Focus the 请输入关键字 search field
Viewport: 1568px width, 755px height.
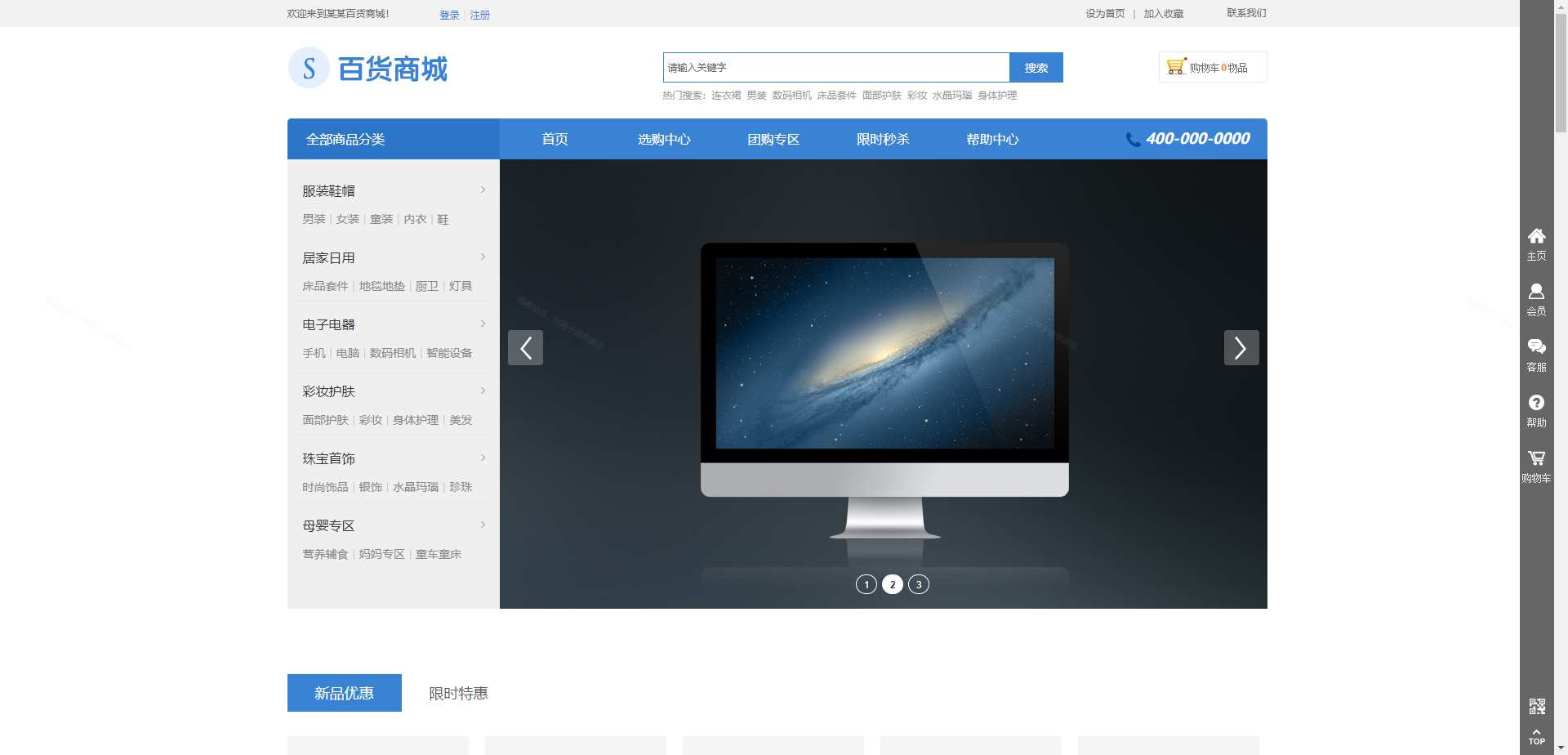pyautogui.click(x=836, y=68)
